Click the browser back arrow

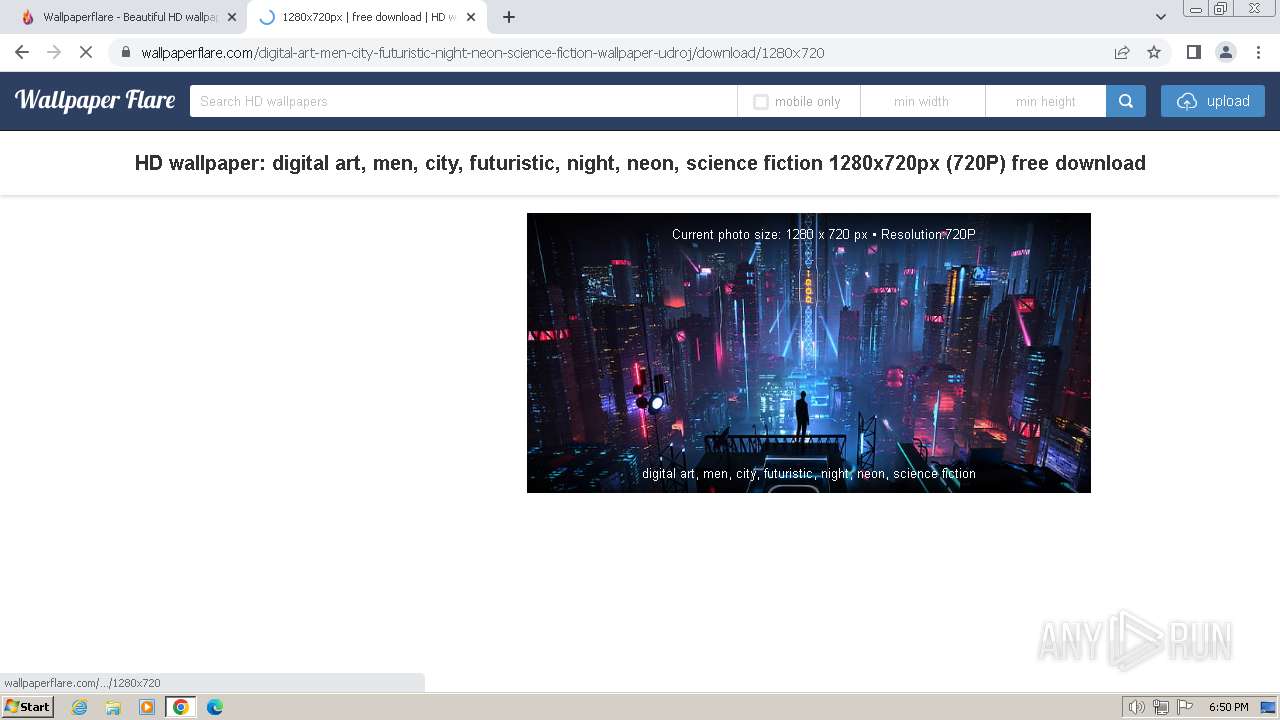coord(22,52)
